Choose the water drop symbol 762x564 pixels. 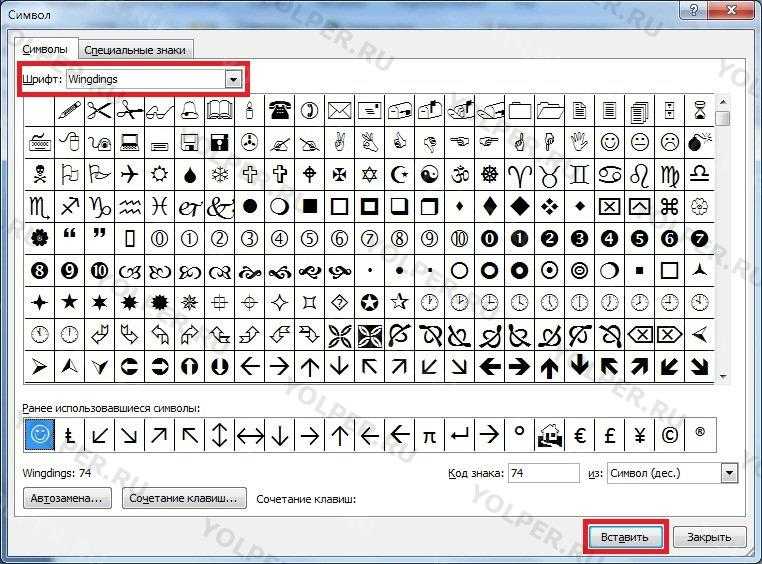pyautogui.click(x=189, y=174)
